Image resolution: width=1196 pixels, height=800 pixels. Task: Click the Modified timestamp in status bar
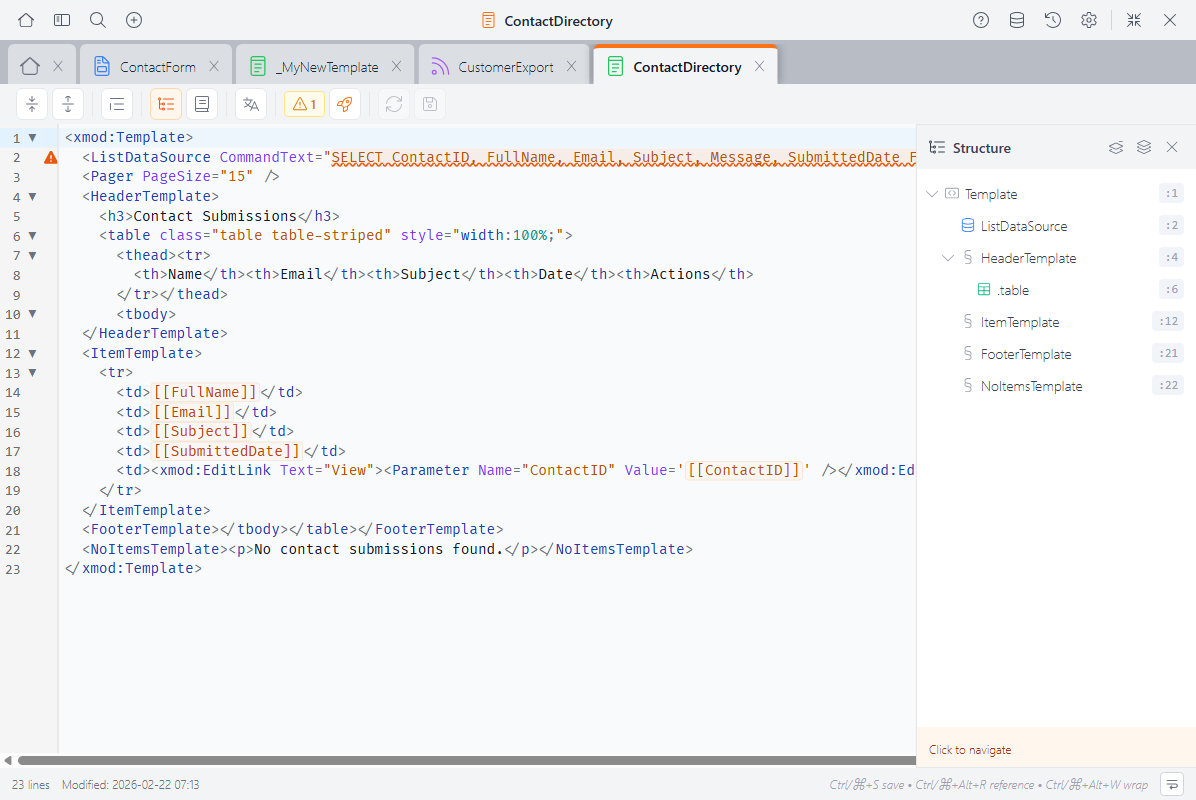click(130, 785)
